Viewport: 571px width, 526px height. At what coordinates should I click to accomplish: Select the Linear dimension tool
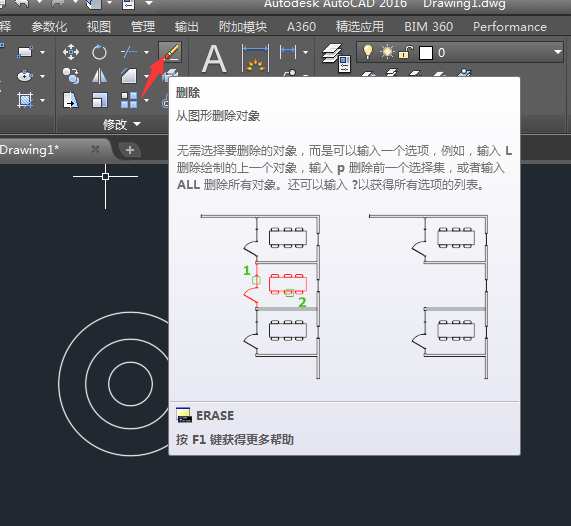coord(288,52)
